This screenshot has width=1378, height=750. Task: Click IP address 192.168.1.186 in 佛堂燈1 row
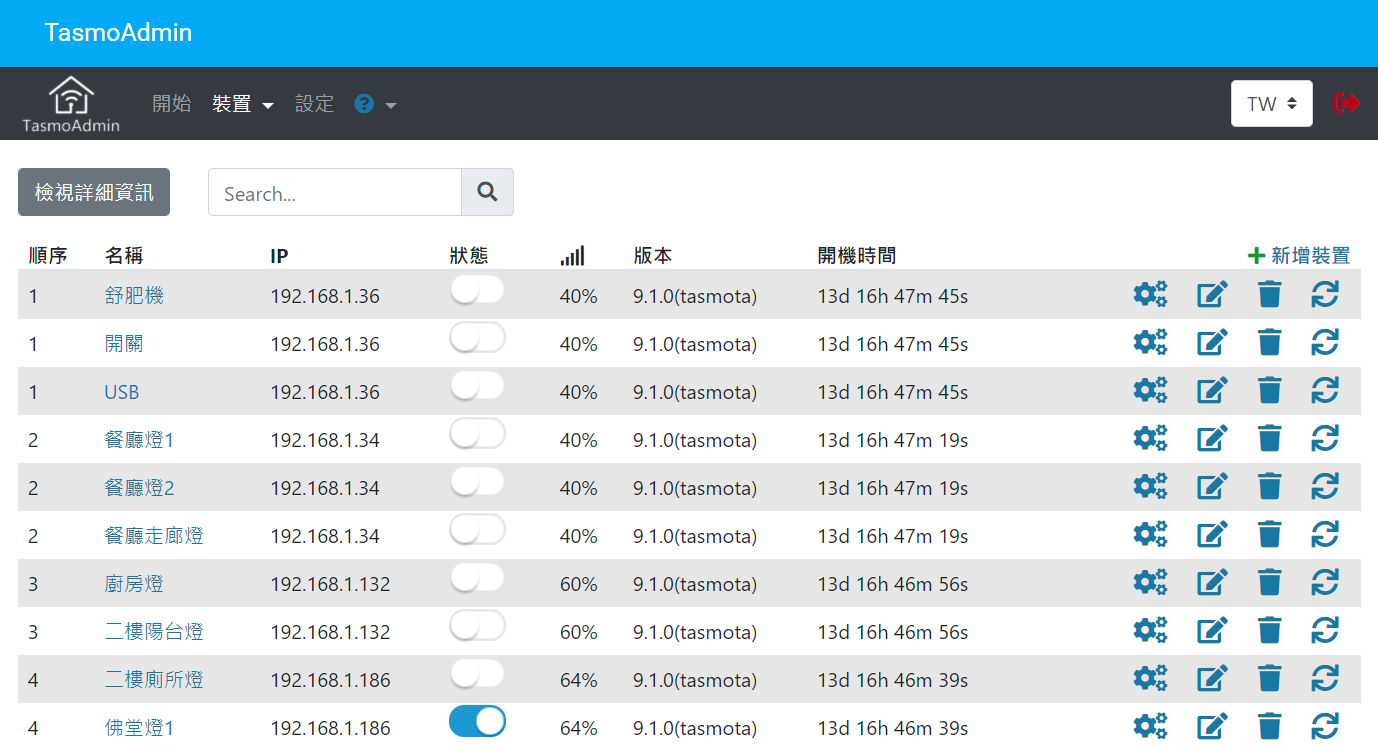tap(330, 728)
